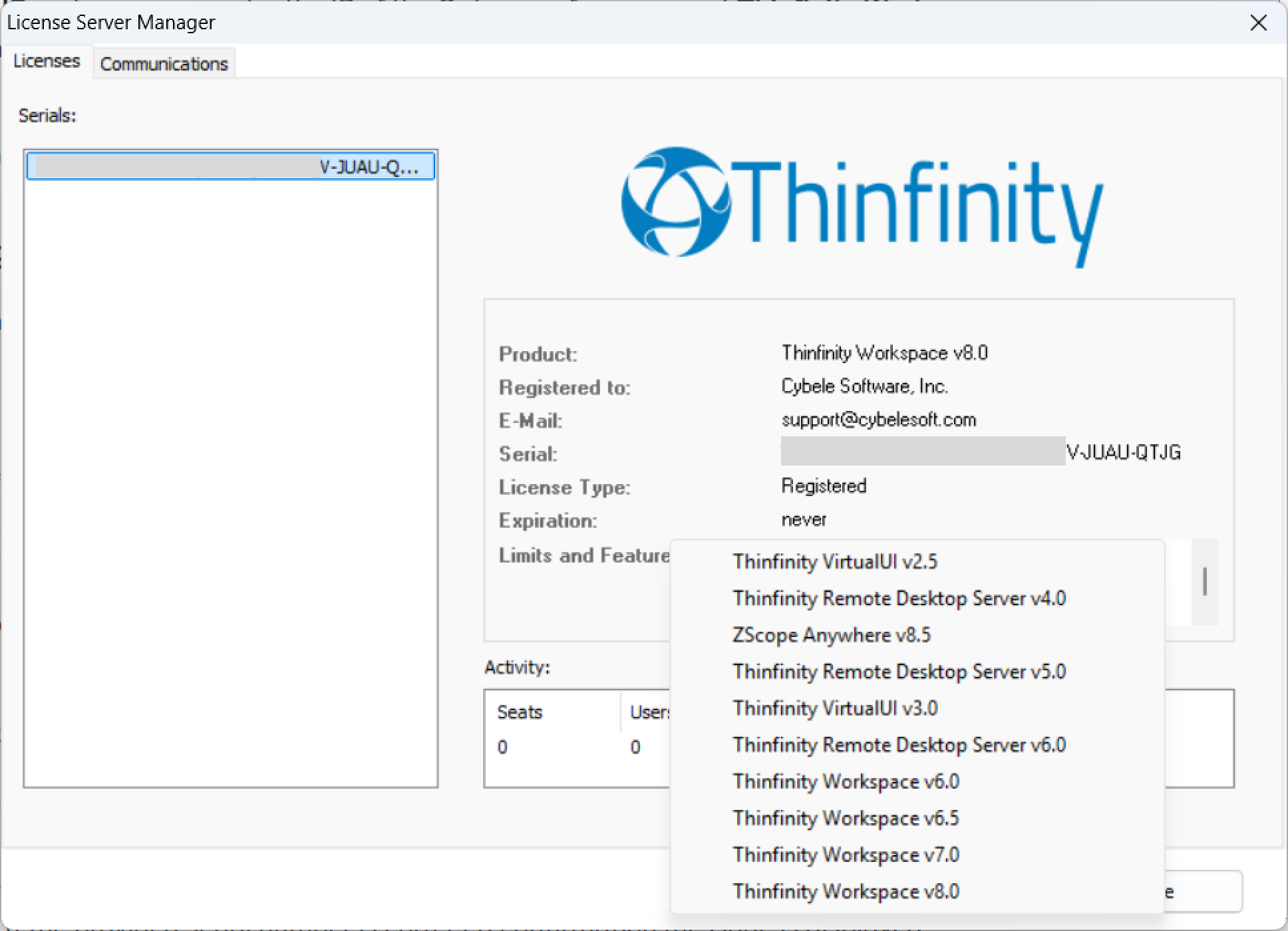Image resolution: width=1288 pixels, height=931 pixels.
Task: Pick Thinfinity Workspace v6.5 from list
Action: (846, 818)
